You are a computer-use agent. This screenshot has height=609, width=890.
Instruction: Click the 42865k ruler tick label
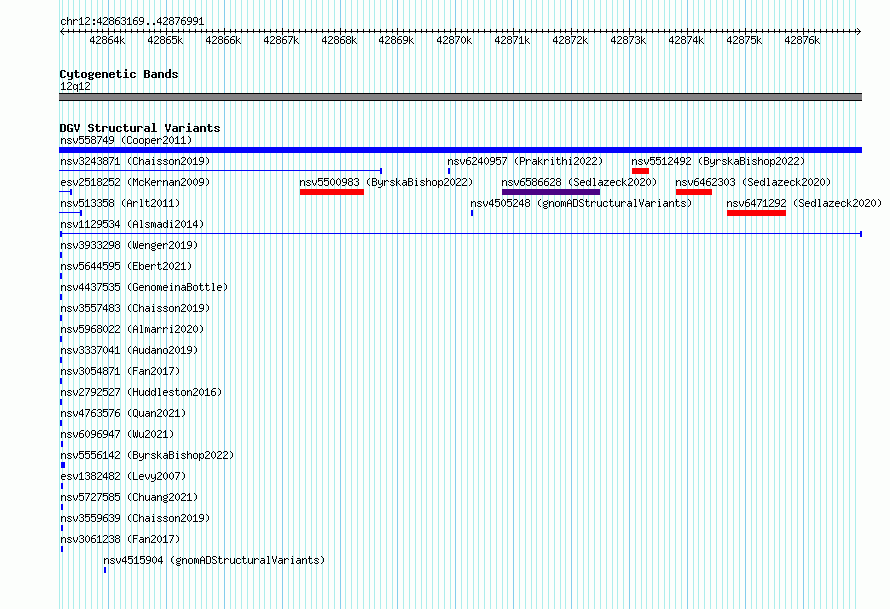(x=165, y=40)
